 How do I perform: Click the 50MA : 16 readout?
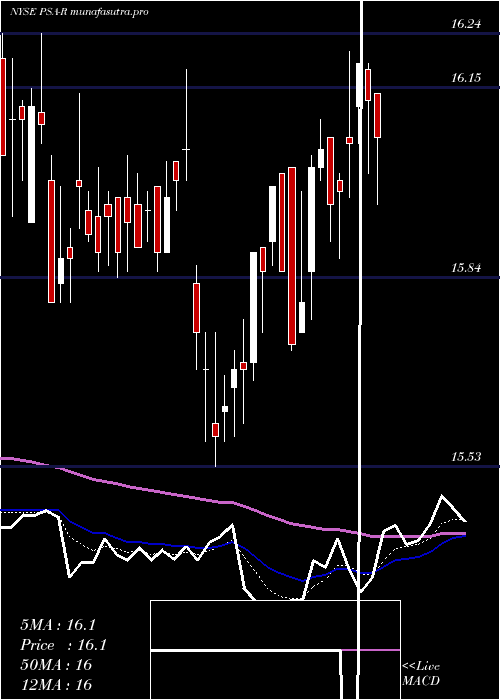pyautogui.click(x=56, y=665)
